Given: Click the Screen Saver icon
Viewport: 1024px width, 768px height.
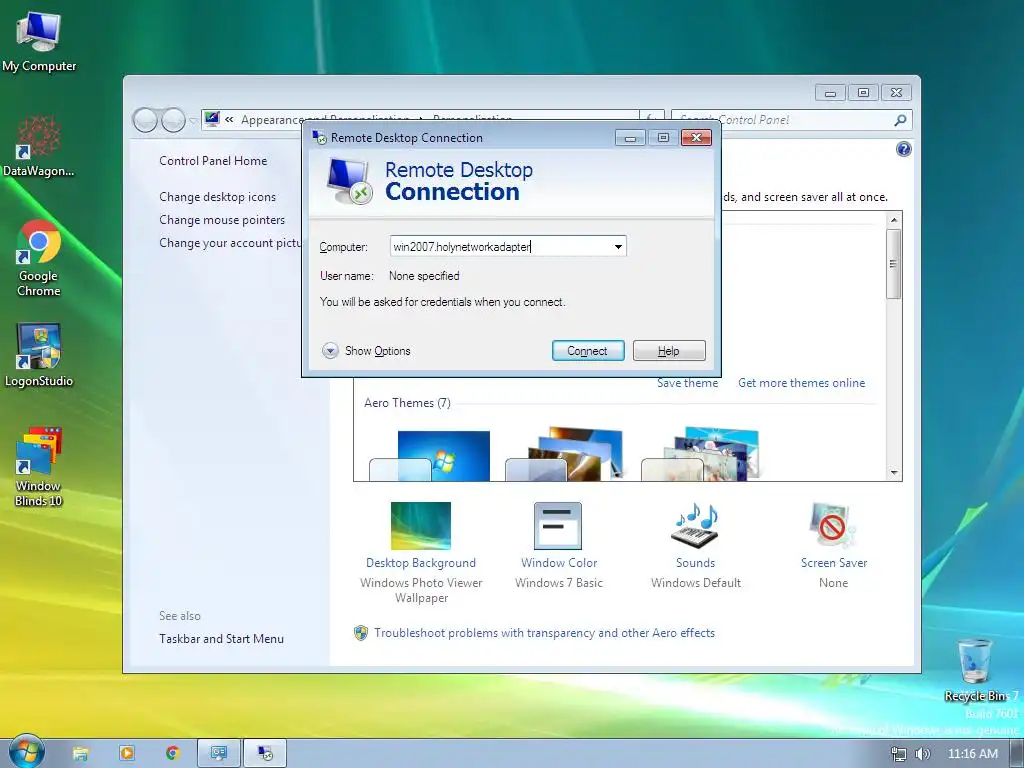Looking at the screenshot, I should 833,526.
